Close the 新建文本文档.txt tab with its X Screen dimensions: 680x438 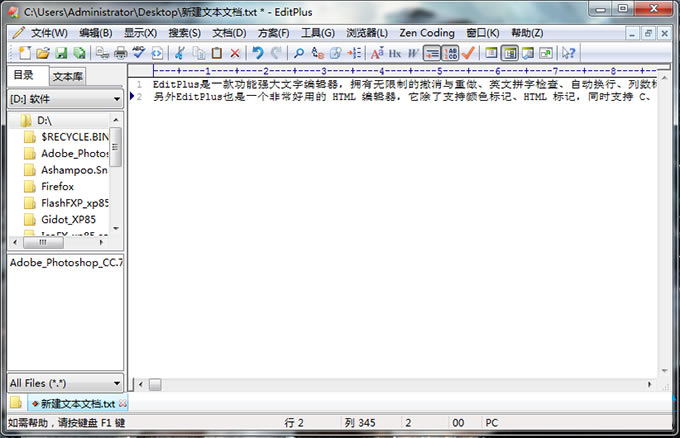[x=123, y=404]
